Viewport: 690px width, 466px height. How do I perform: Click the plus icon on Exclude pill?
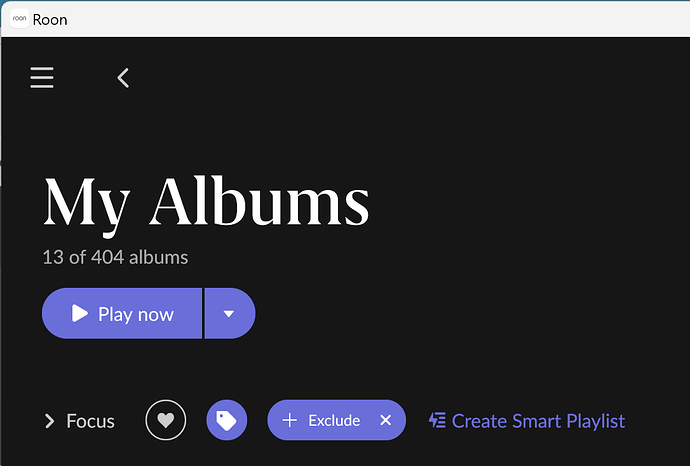tap(290, 420)
